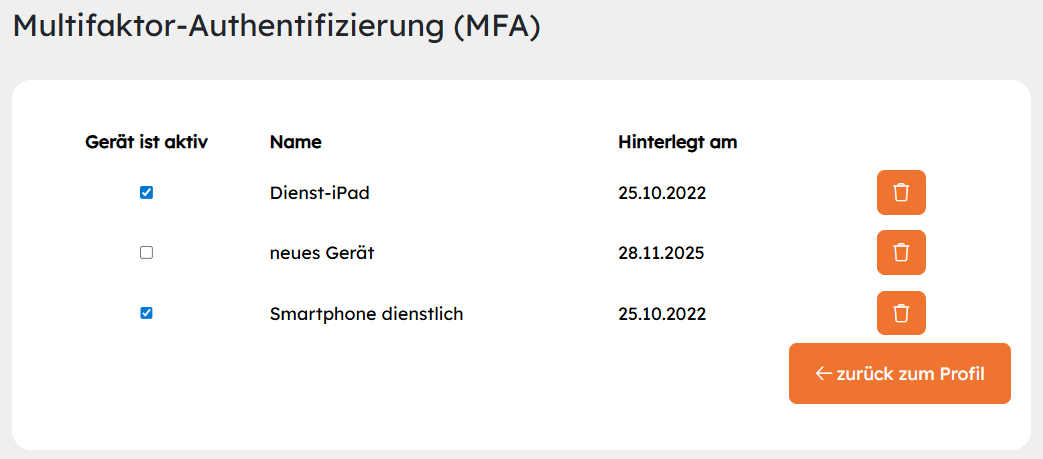
Task: Click the Multifaktor-Authentifizierung heading text
Action: (228, 27)
